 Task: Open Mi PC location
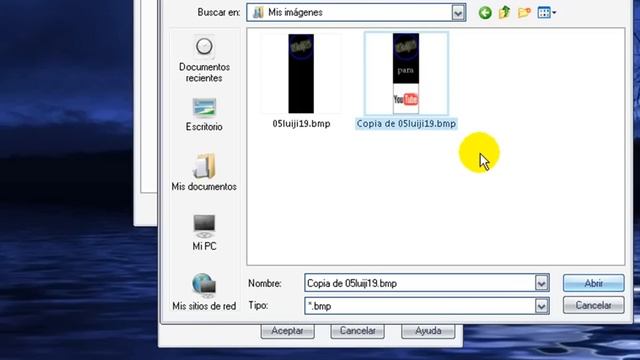[204, 233]
